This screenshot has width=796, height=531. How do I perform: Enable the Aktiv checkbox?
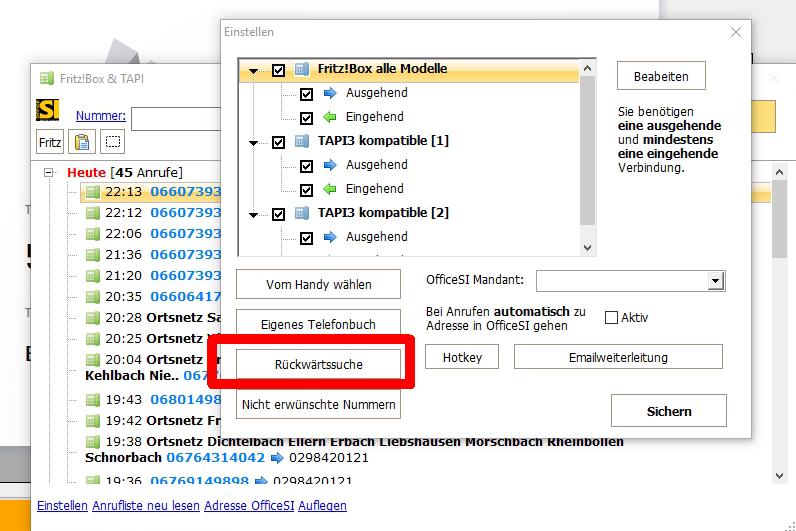point(612,318)
